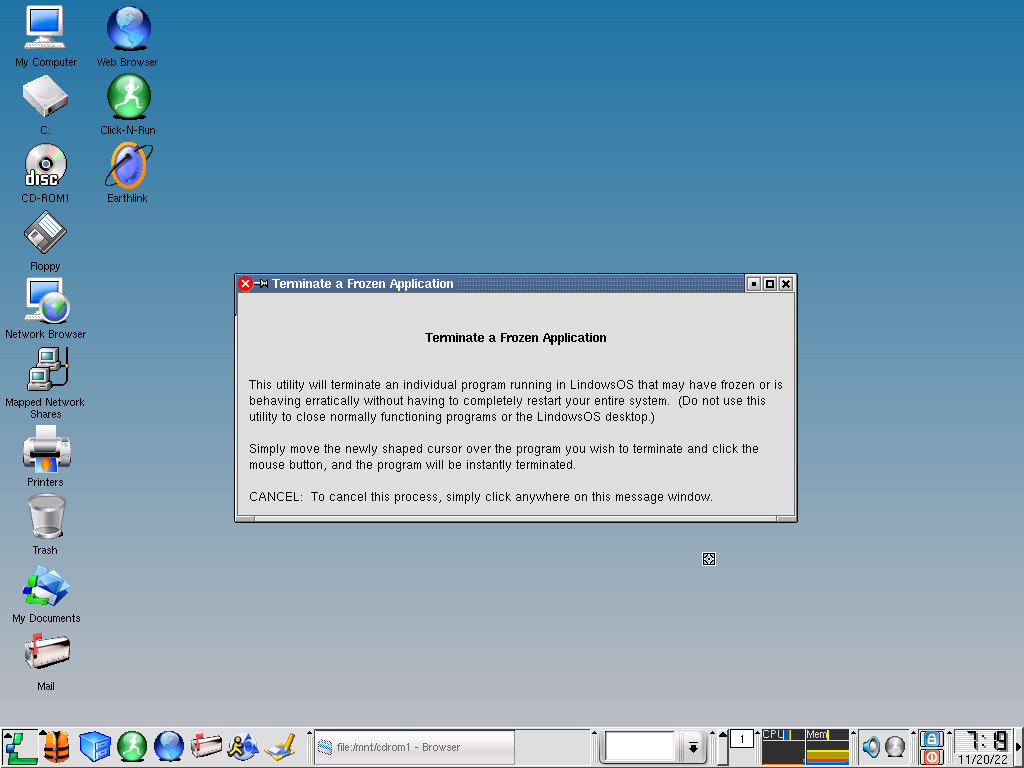Image resolution: width=1024 pixels, height=768 pixels.
Task: Switch to file:/mnt/cdrom1 Browser task
Action: point(415,747)
